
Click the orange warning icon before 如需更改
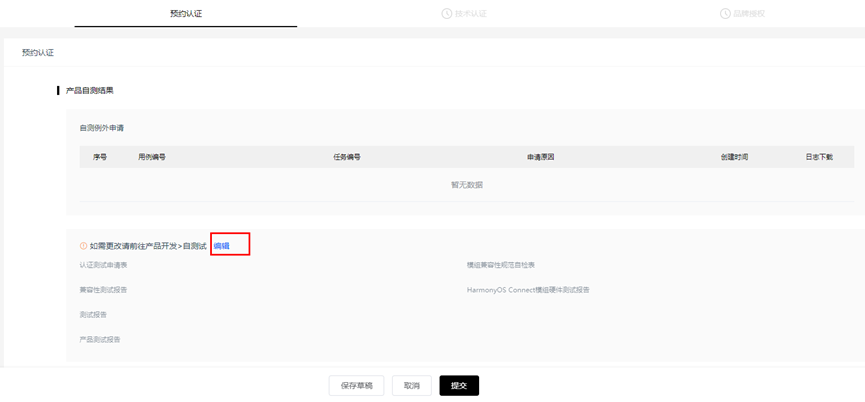point(83,246)
